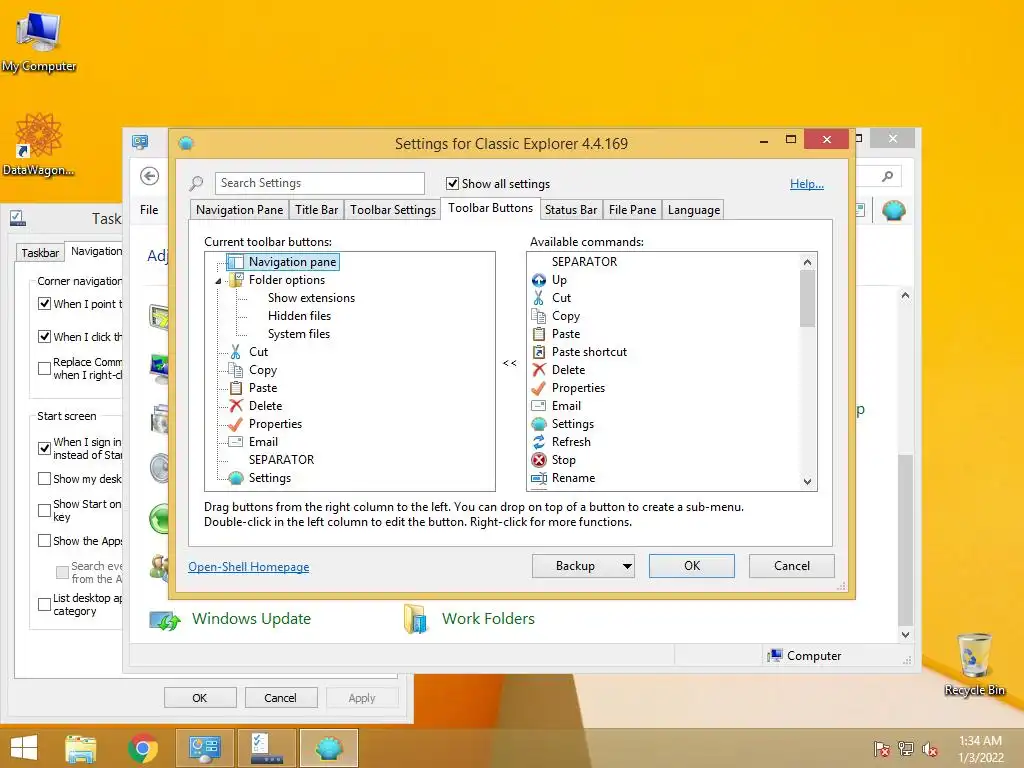This screenshot has height=768, width=1024.
Task: Click Cancel in Taskbar properties window
Action: click(281, 698)
